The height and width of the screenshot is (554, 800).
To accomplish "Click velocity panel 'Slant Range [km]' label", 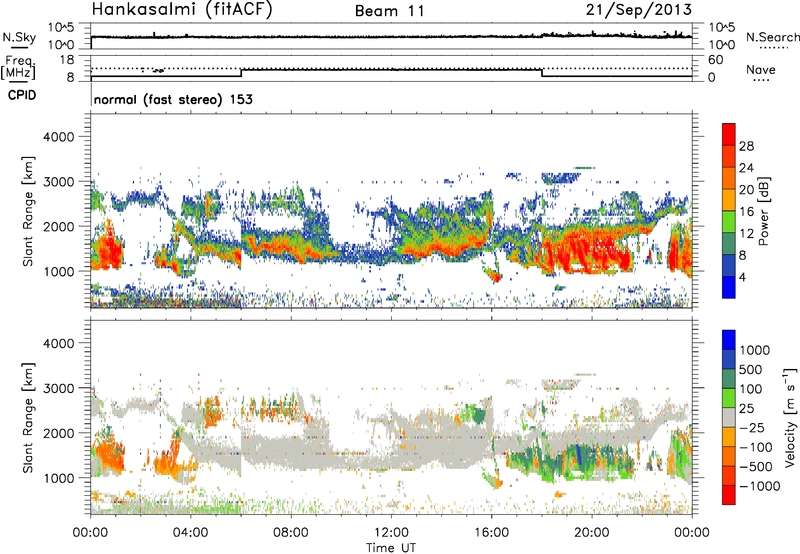I will [x=28, y=418].
